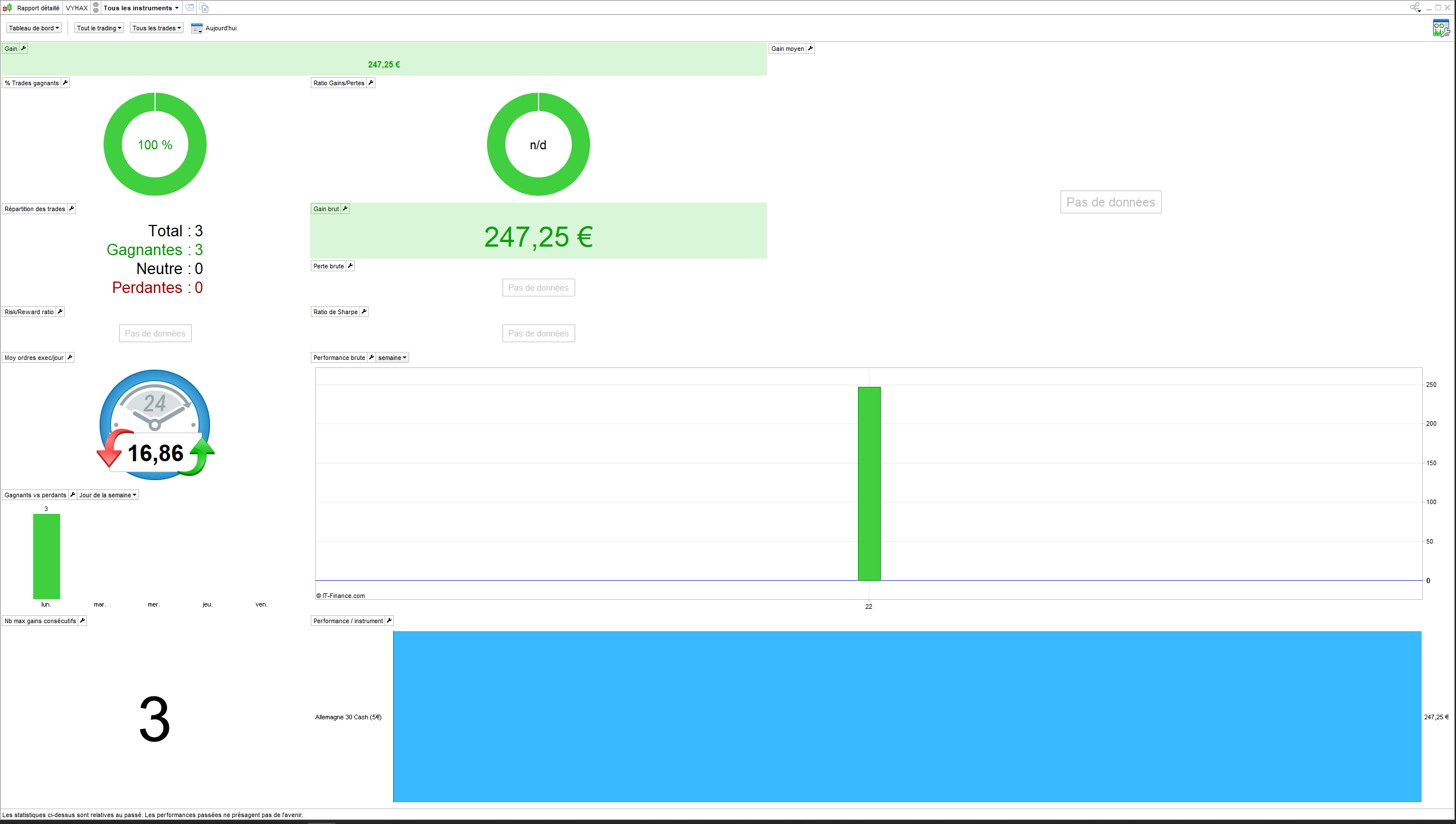Open the Jour de la semaine dropdown

click(108, 495)
